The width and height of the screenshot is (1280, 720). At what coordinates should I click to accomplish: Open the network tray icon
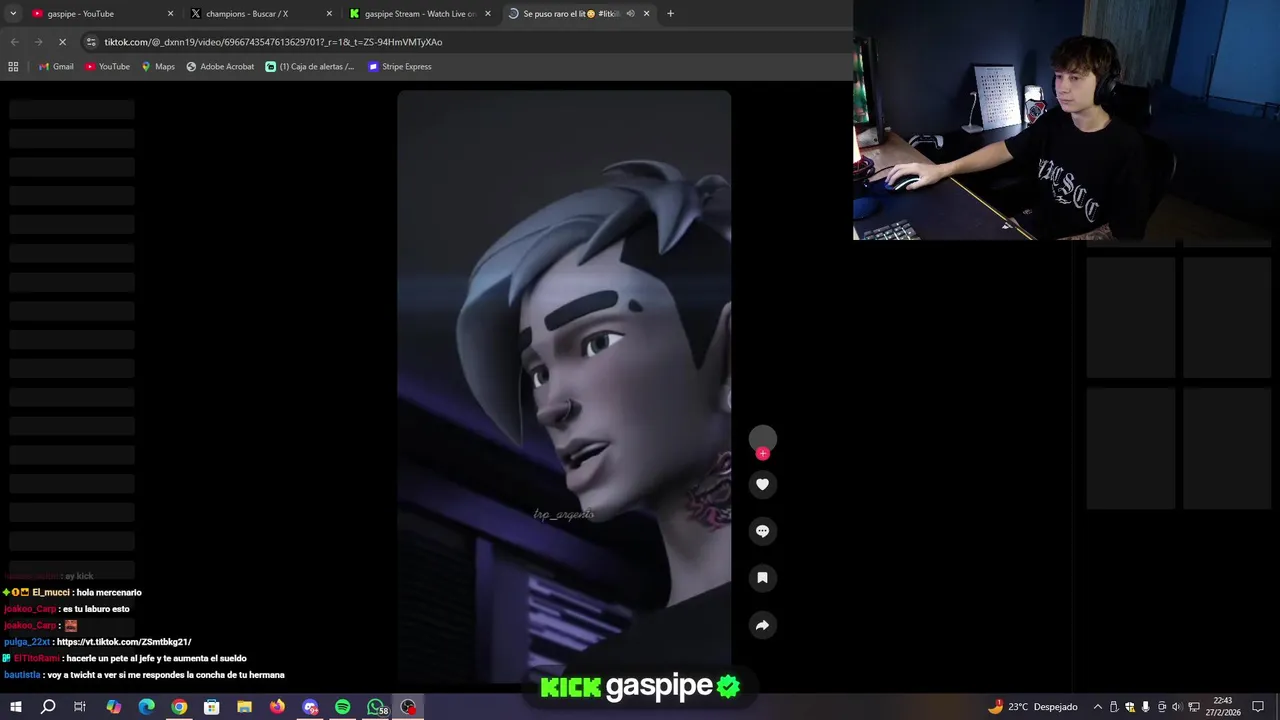tap(1194, 707)
